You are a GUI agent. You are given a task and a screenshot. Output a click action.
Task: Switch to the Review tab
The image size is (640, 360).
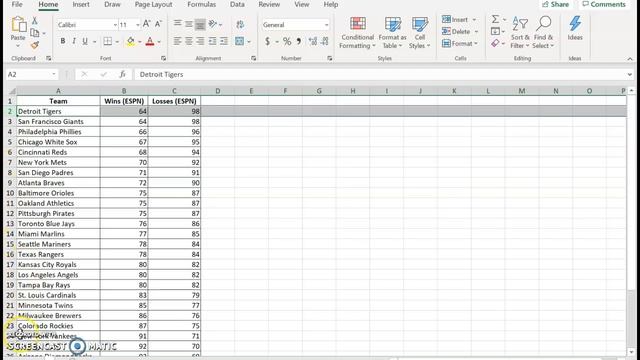[x=269, y=4]
